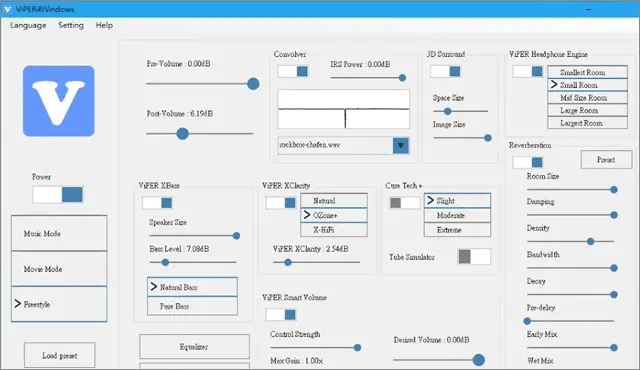The image size is (640, 370).
Task: Toggle the ViPER XBass switch
Action: click(x=157, y=203)
